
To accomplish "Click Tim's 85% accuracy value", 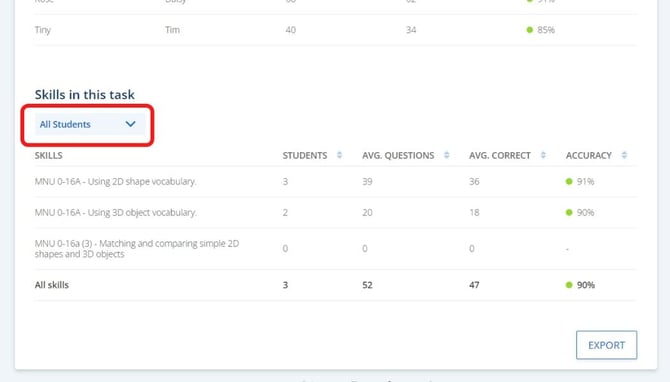I will 546,30.
